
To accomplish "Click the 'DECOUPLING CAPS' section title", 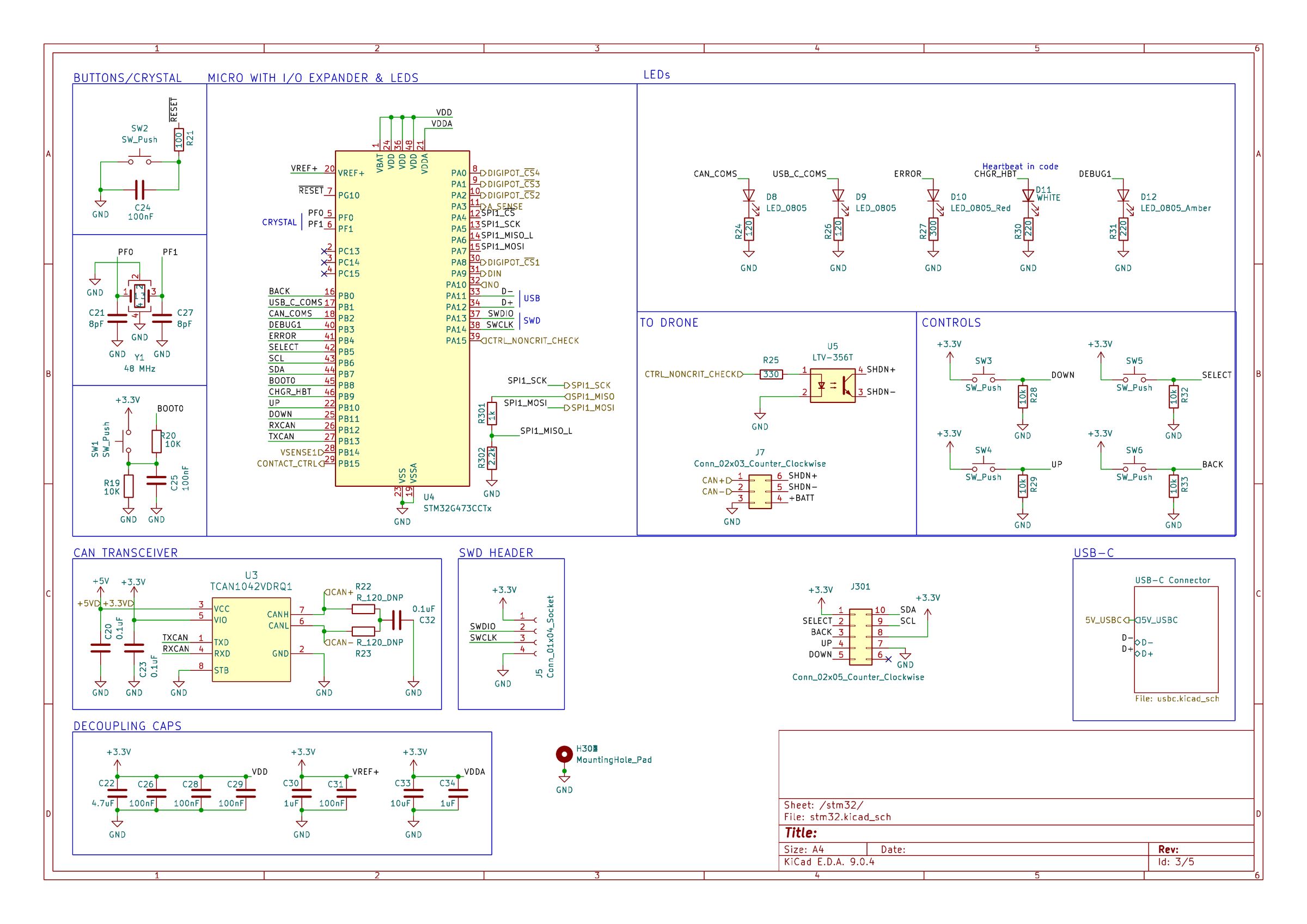I will coord(127,726).
